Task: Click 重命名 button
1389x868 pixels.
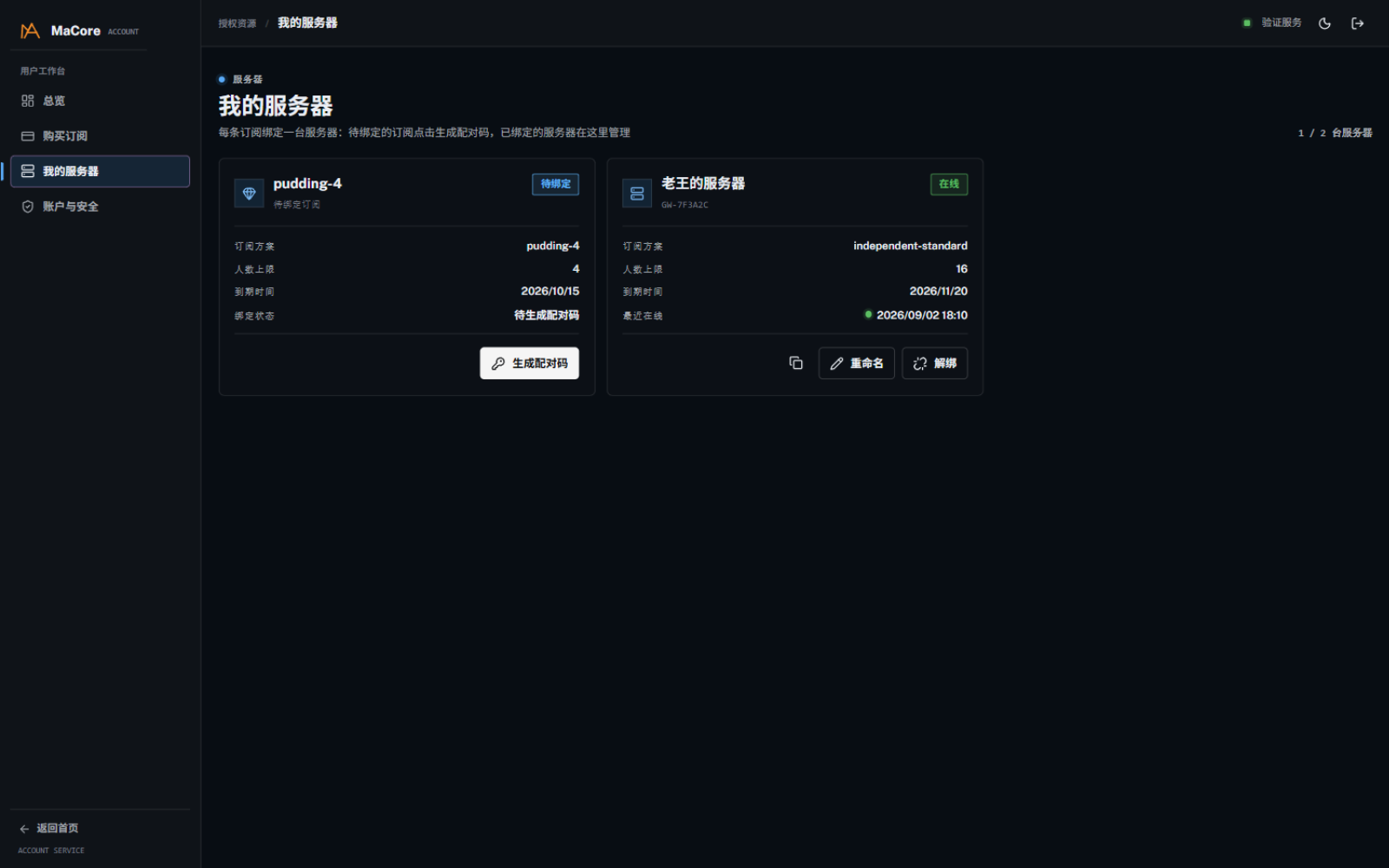Action: pos(856,363)
